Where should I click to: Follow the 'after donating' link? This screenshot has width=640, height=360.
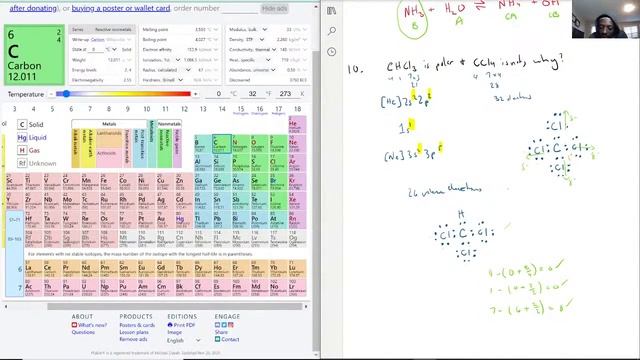pos(33,8)
